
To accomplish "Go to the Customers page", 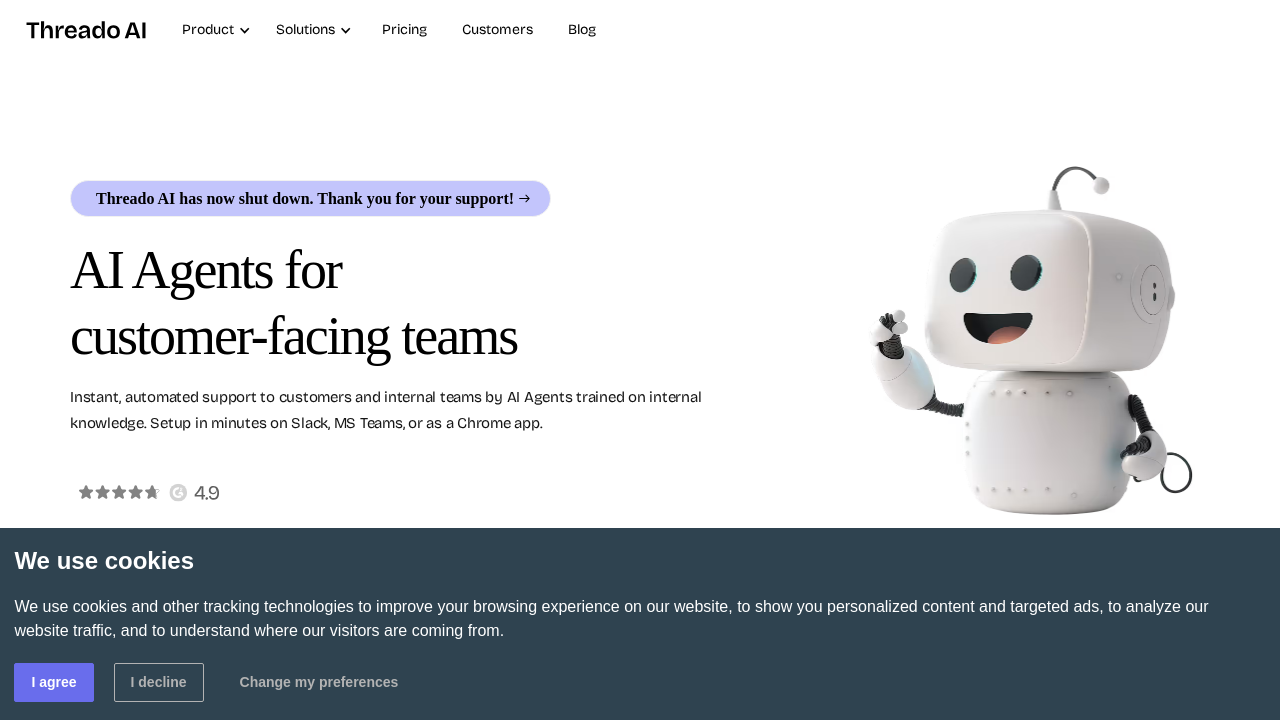I will [497, 28].
